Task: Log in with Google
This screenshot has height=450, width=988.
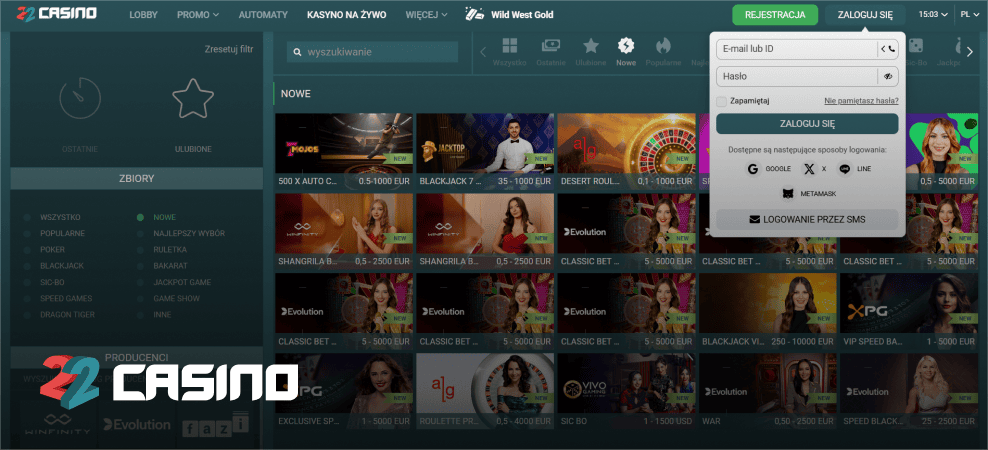Action: [767, 169]
